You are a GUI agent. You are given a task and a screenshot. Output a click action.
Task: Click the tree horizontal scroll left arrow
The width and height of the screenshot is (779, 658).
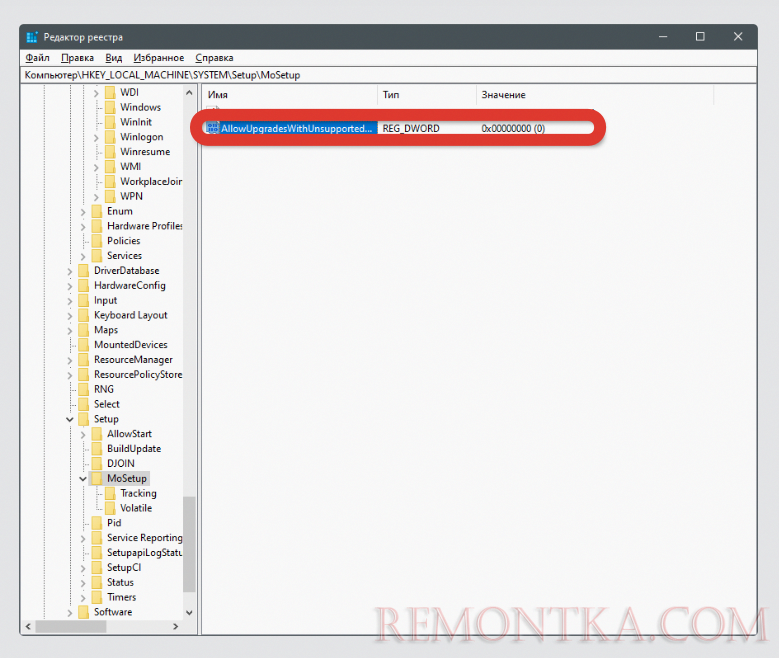click(28, 627)
